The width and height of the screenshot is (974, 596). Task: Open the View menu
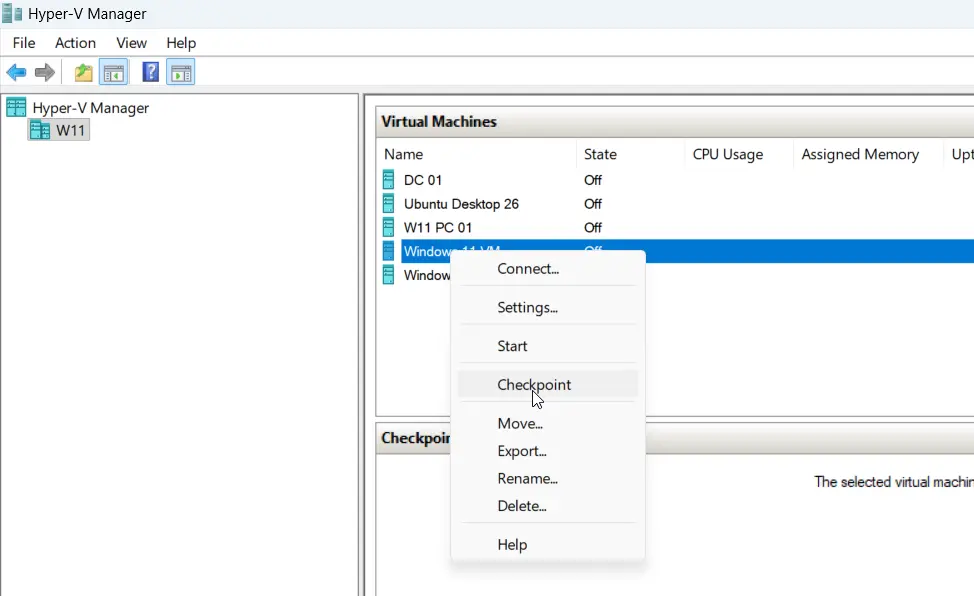131,43
